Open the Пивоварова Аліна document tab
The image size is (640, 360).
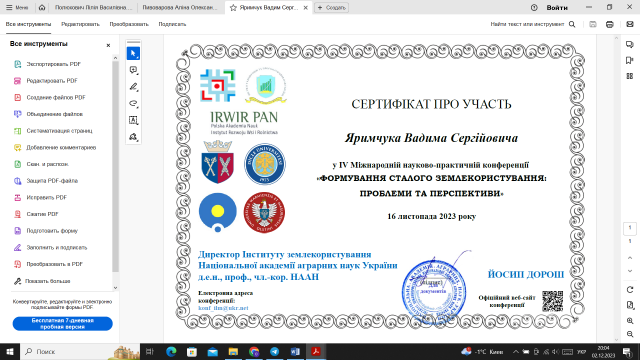(x=180, y=7)
